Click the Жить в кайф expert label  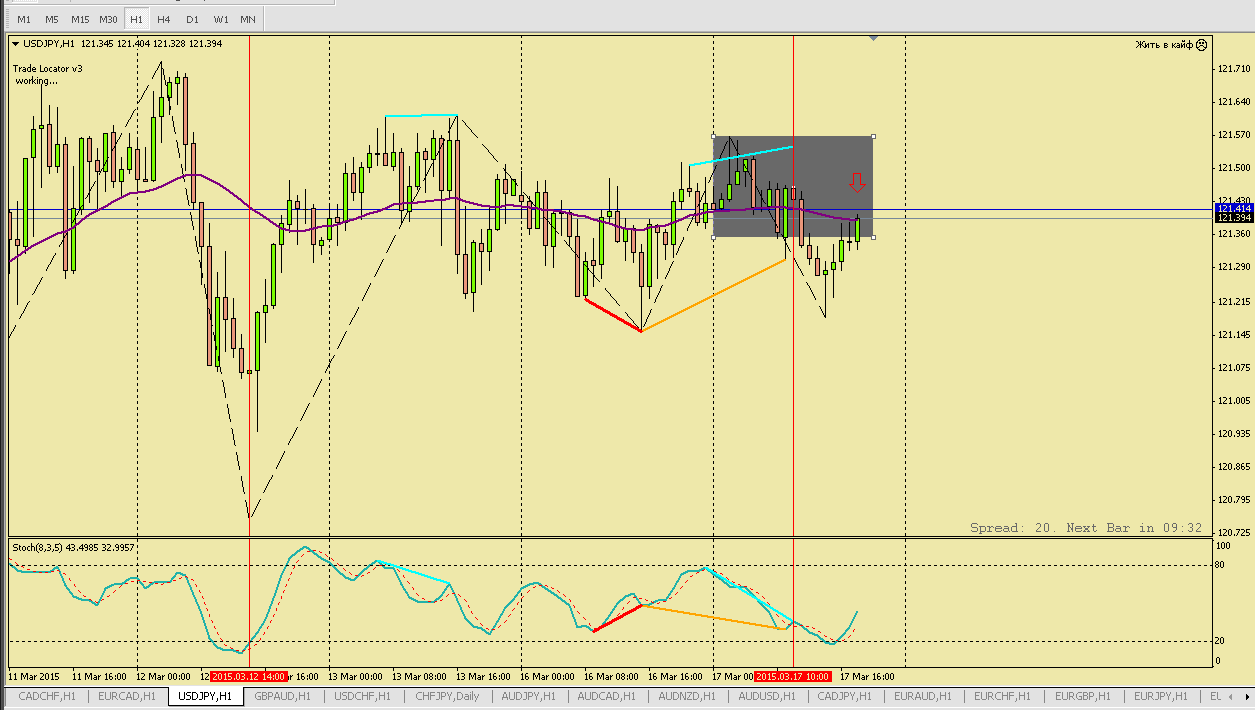point(1164,44)
